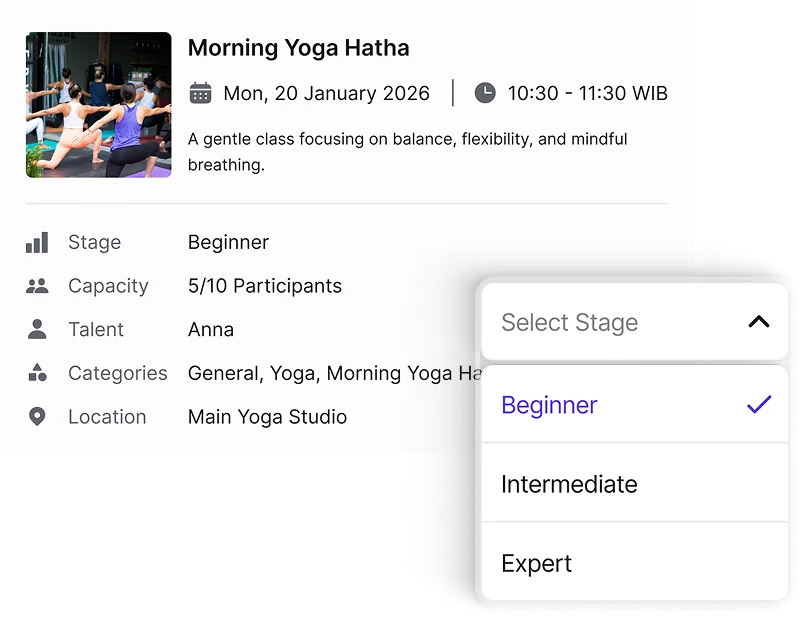
Task: Click the Main Yoga Studio location value
Action: click(267, 417)
